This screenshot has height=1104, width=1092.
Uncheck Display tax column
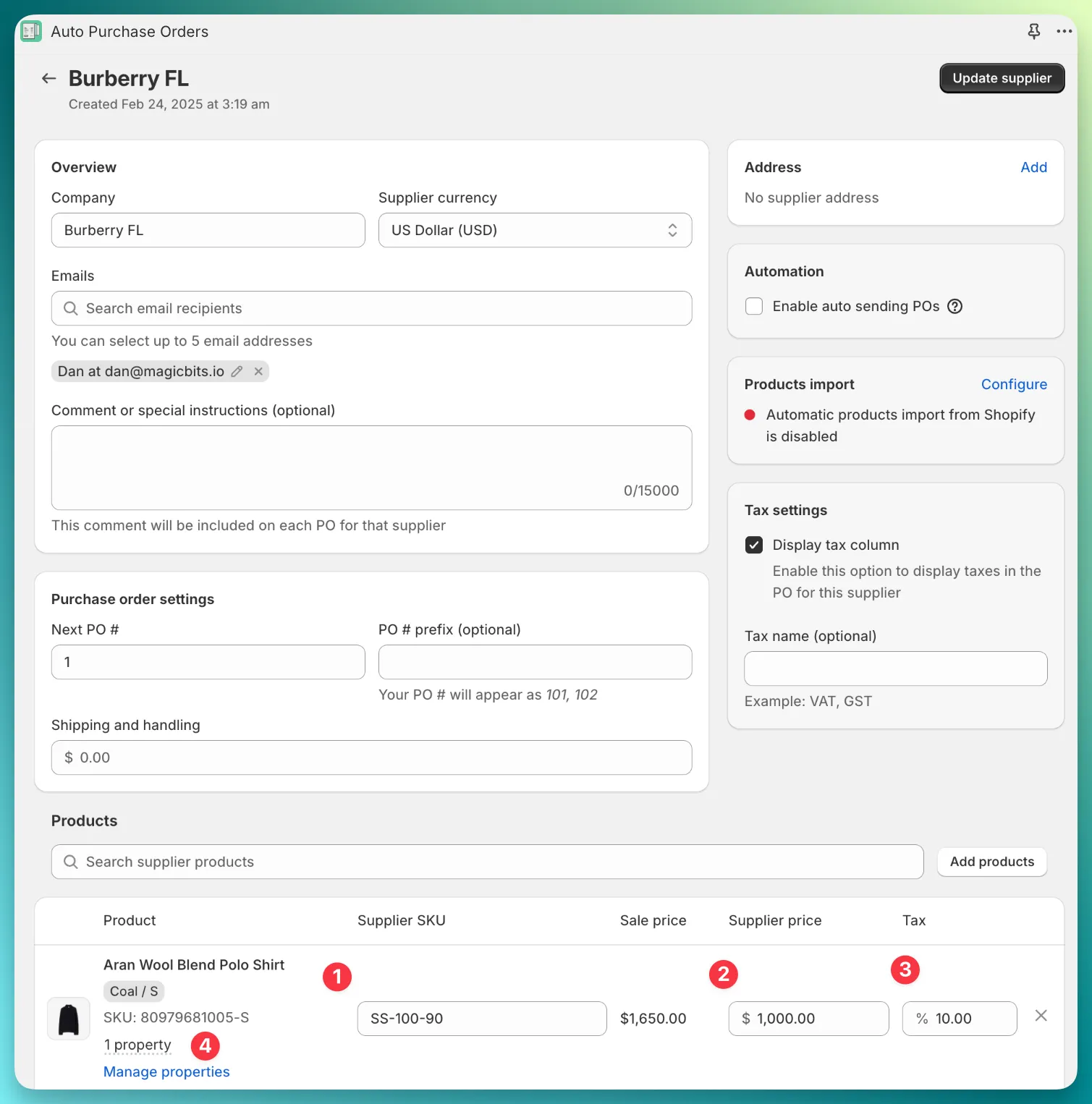(754, 545)
